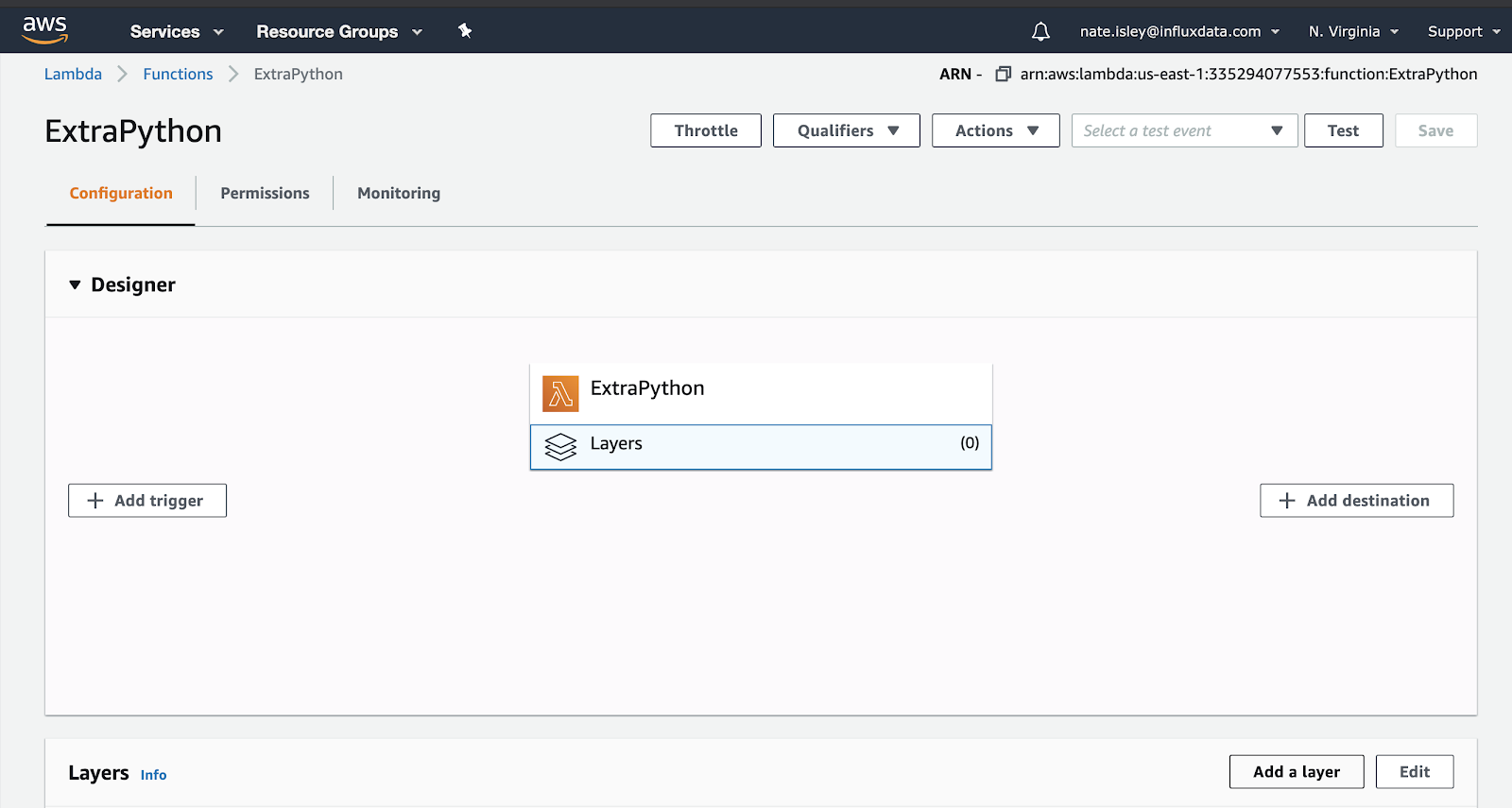Open the nate.isley@influxdata.com account menu
This screenshot has width=1512, height=808.
(1179, 31)
